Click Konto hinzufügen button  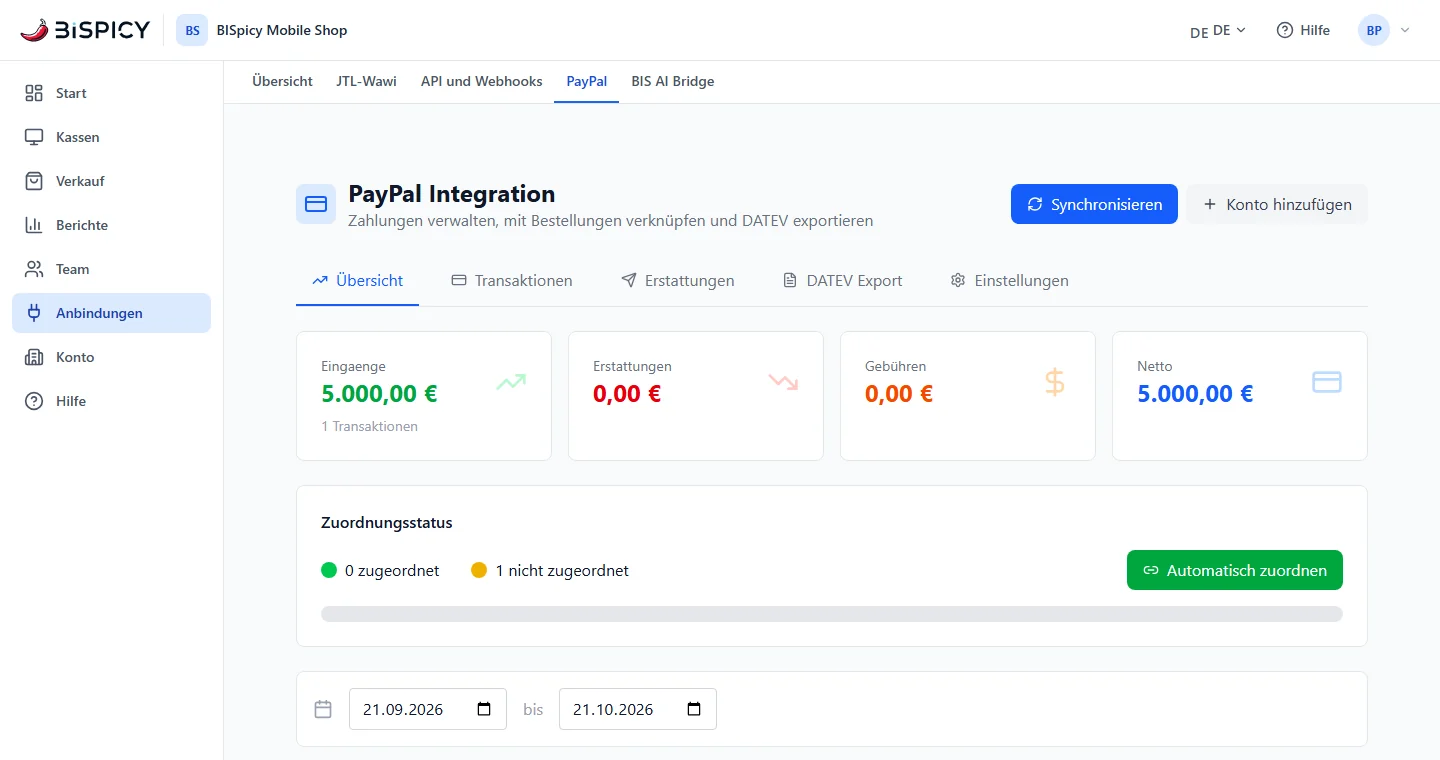1277,204
